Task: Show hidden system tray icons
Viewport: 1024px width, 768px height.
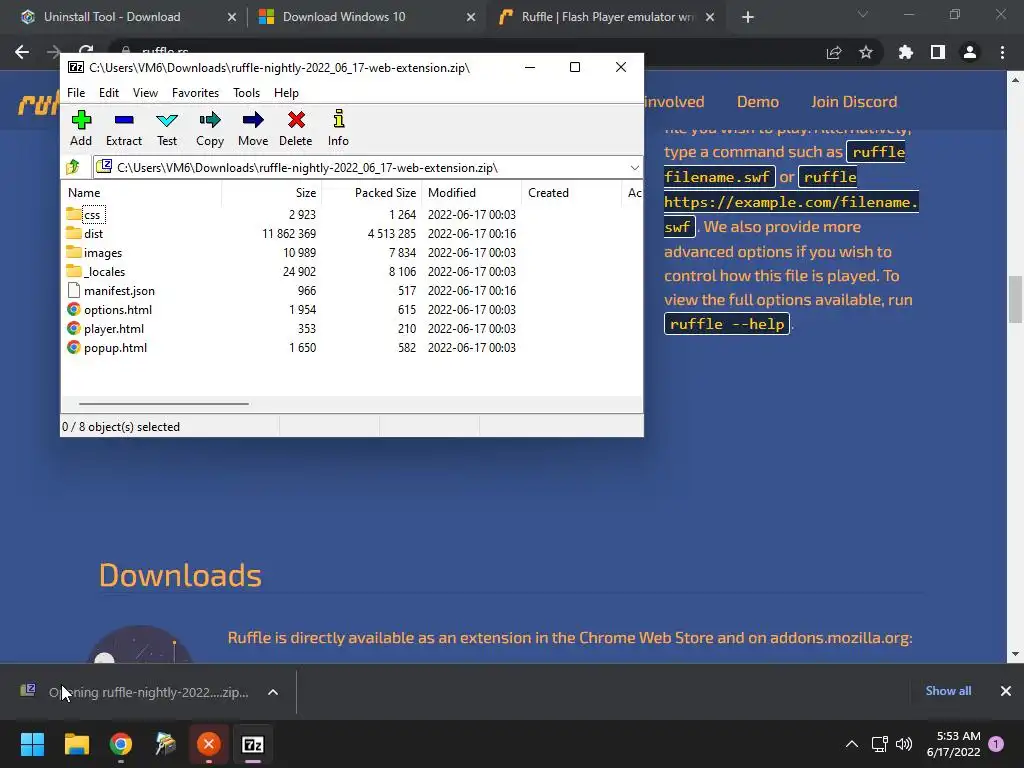Action: point(852,744)
